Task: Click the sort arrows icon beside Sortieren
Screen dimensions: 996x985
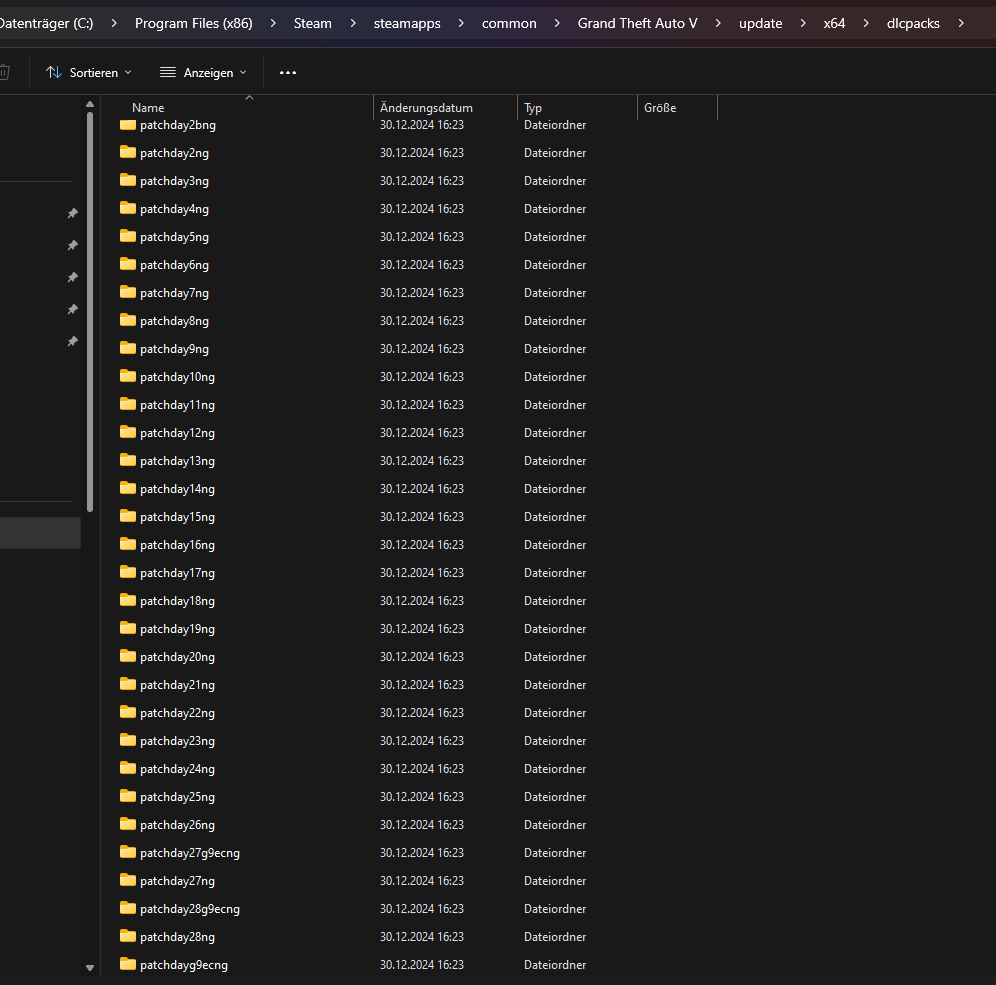Action: [54, 73]
